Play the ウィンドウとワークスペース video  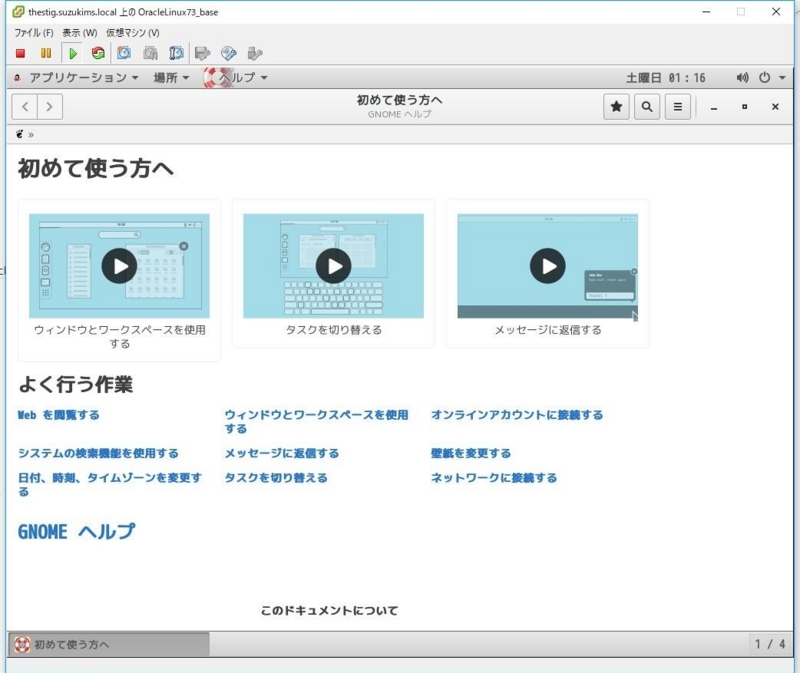(x=119, y=266)
